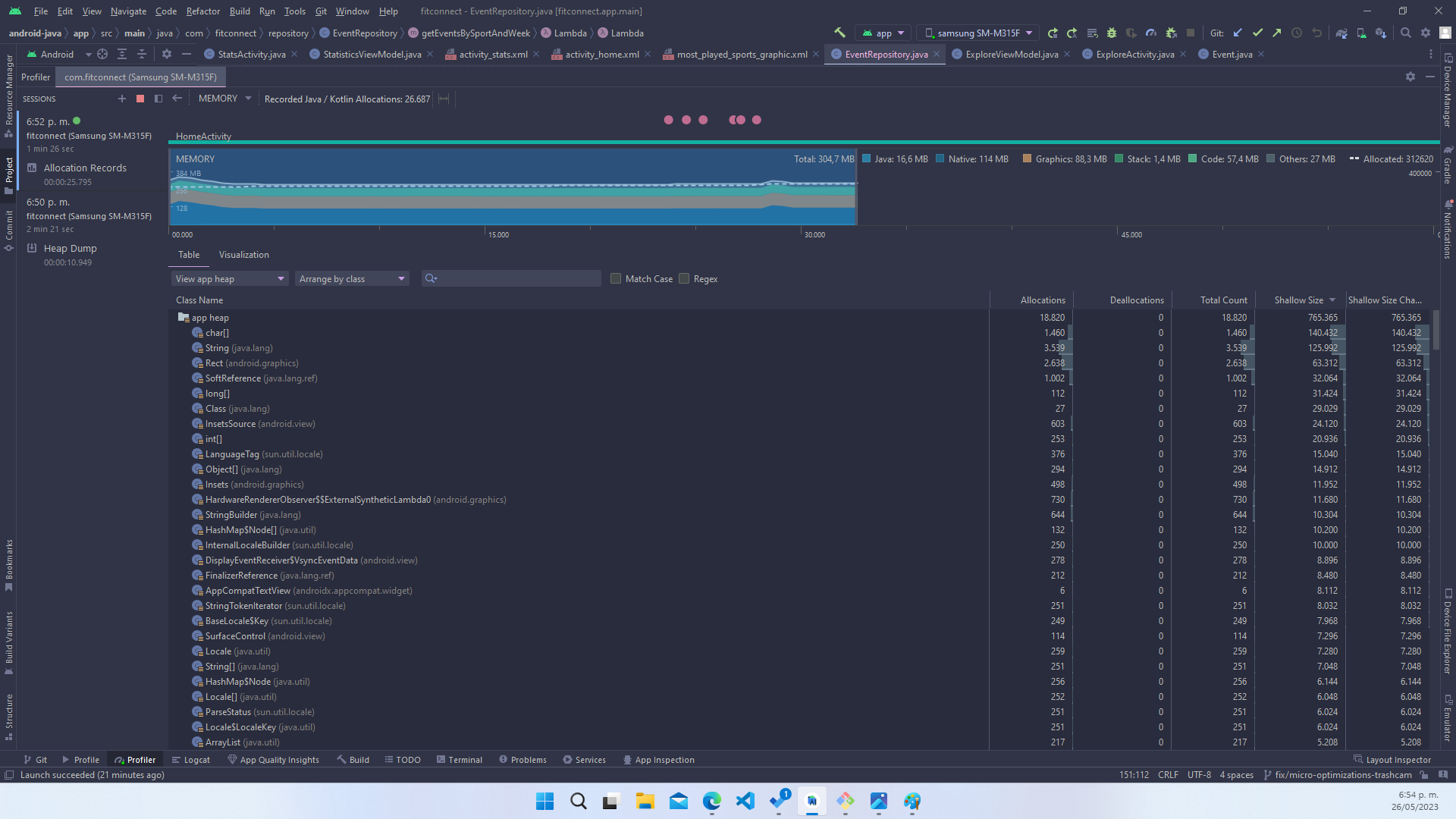1456x819 pixels.
Task: Stop the current profiling session
Action: [140, 99]
